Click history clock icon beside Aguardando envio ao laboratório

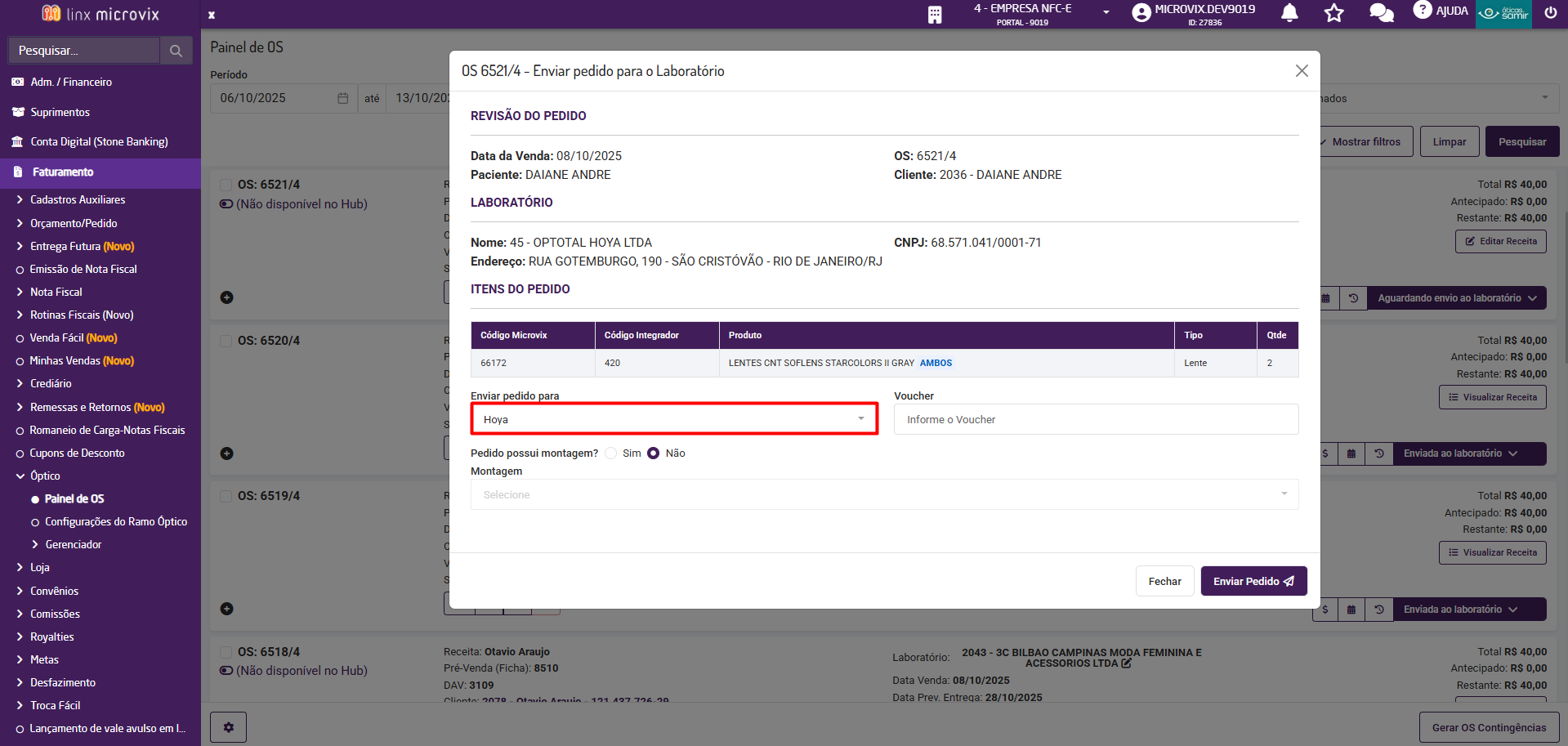[1353, 298]
